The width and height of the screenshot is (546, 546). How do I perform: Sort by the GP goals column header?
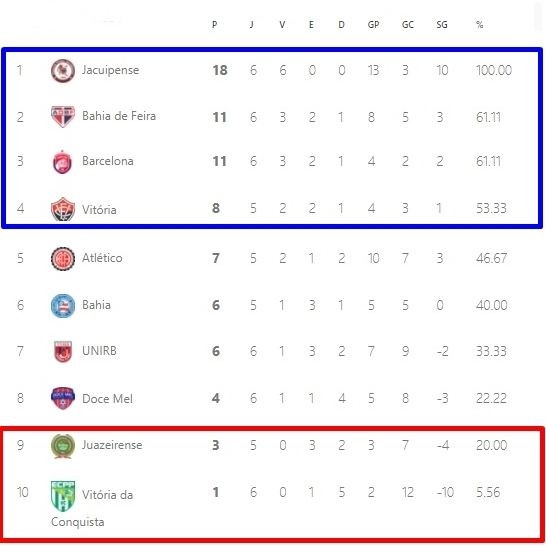[373, 25]
